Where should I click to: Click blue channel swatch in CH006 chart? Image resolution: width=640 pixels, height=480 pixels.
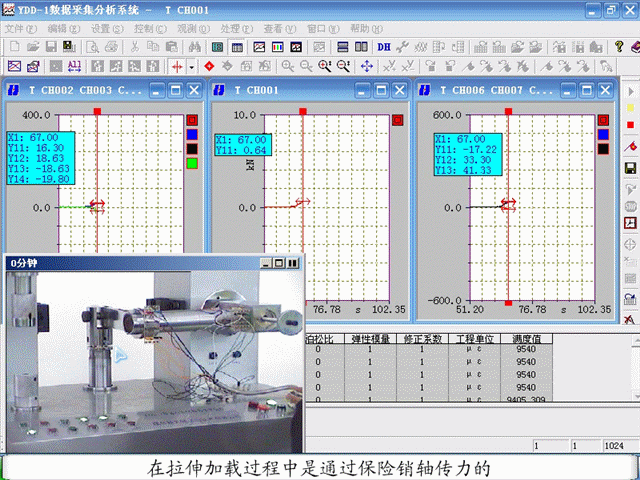[603, 135]
